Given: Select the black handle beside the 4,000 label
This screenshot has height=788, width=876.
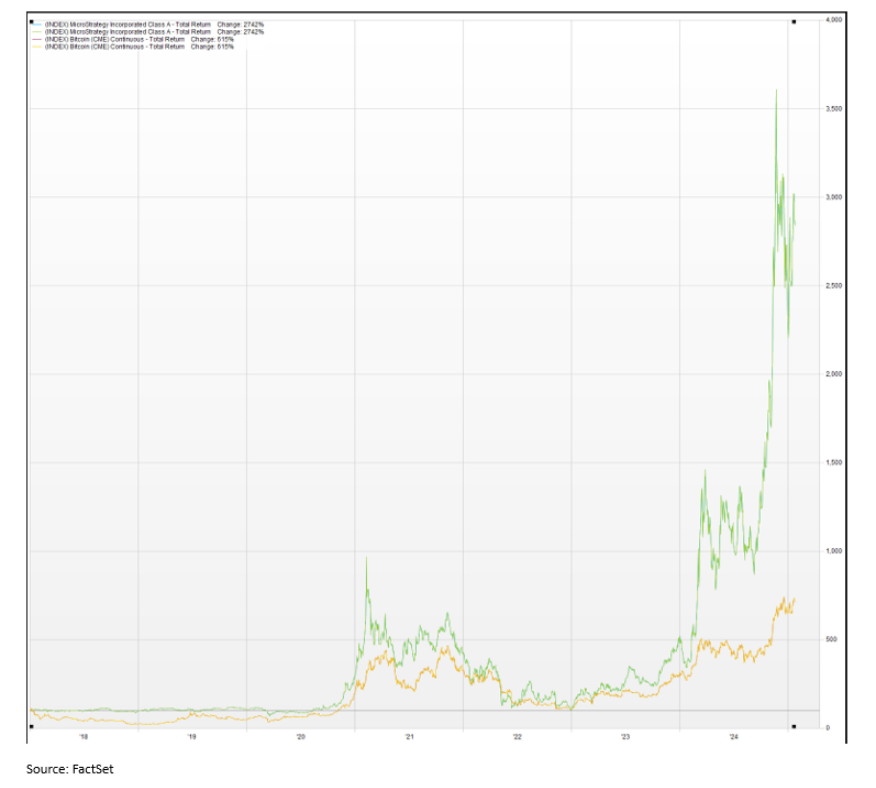Looking at the screenshot, I should [793, 22].
